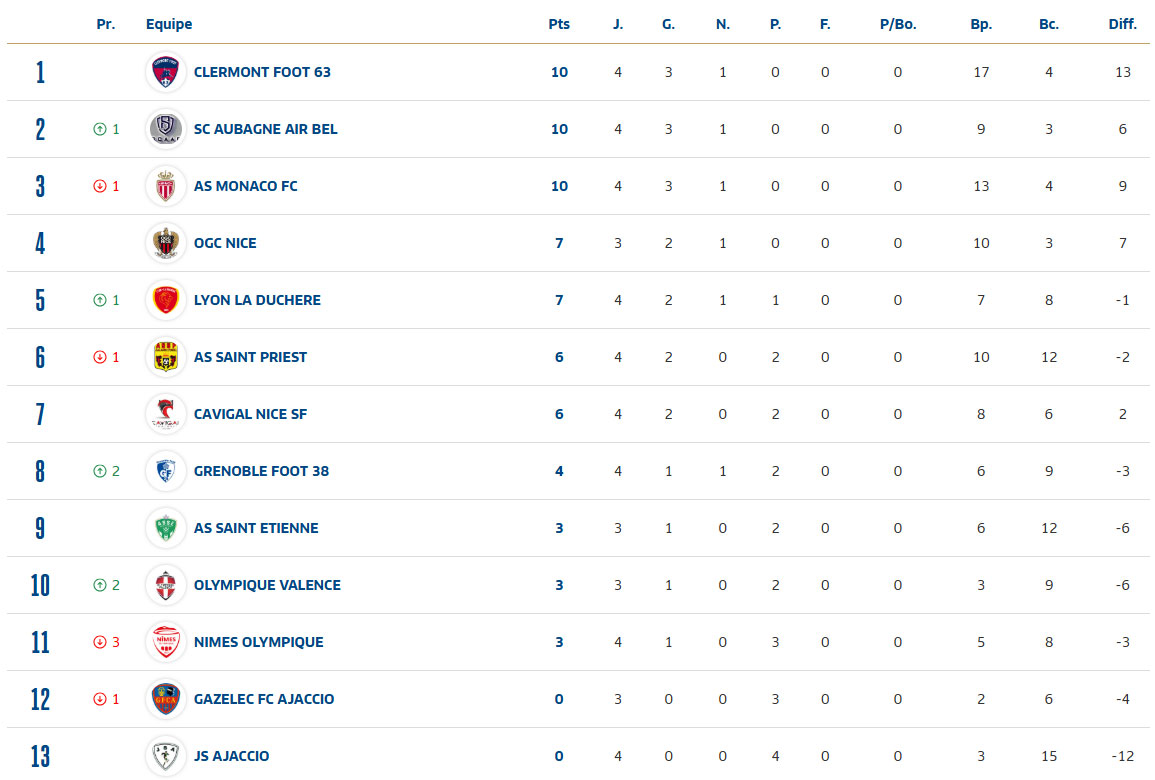Click the Grenoble Foot 38 logo
Viewport: 1155px width, 780px height.
click(166, 471)
